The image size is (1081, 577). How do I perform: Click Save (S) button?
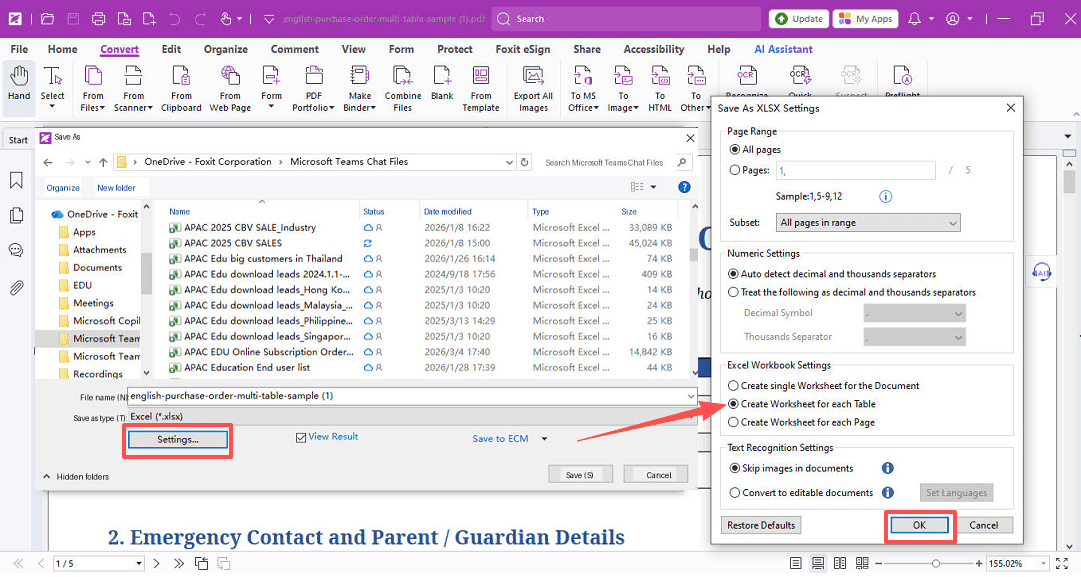pyautogui.click(x=580, y=474)
